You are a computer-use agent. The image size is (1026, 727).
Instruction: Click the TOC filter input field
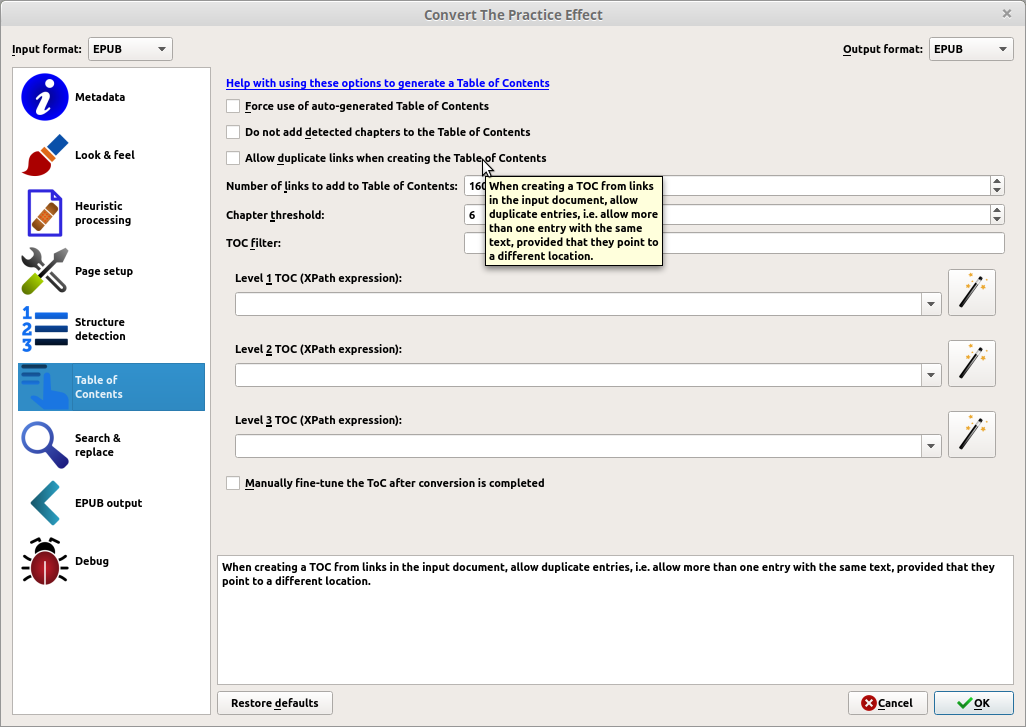[734, 243]
